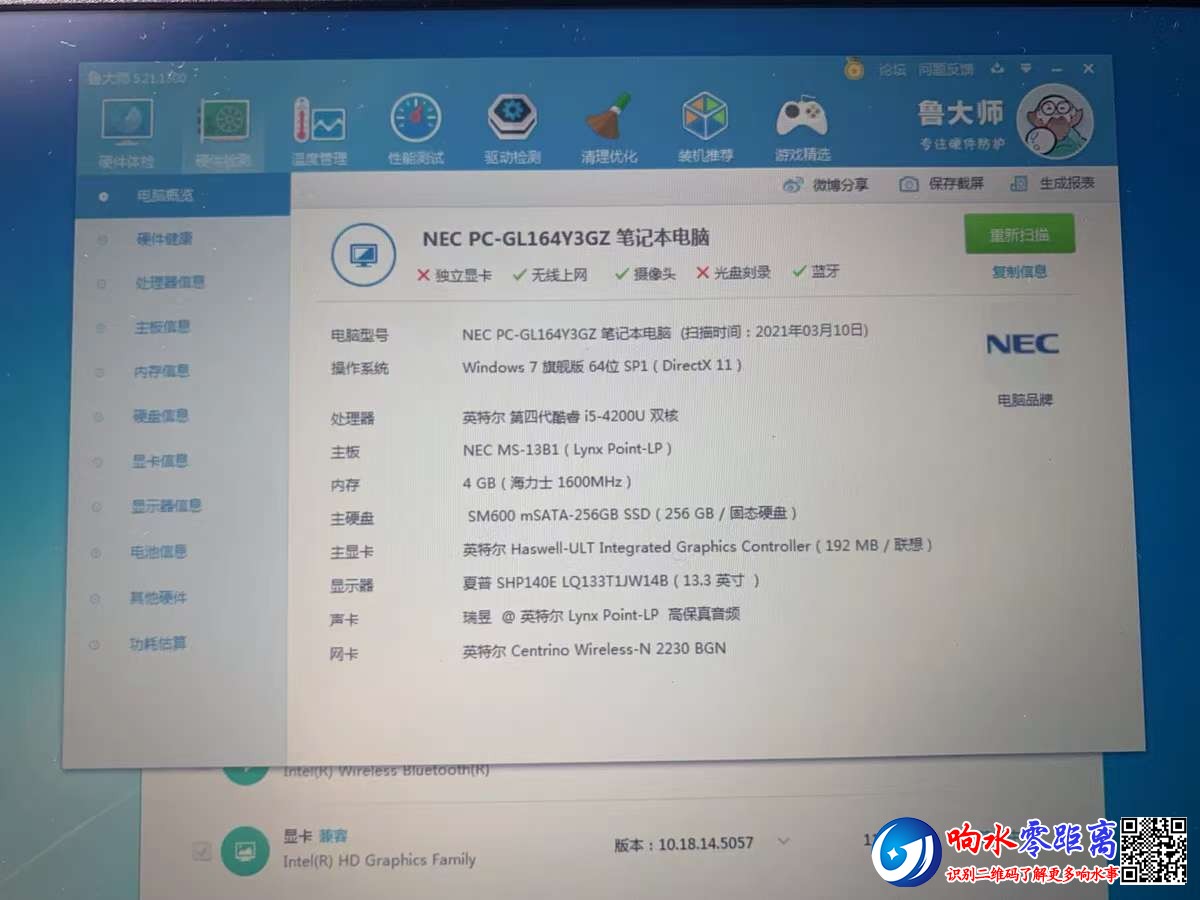Screen dimensions: 1200x900
Task: Click Intel(R) HD Graphics Family in background window
Action: [x=379, y=861]
